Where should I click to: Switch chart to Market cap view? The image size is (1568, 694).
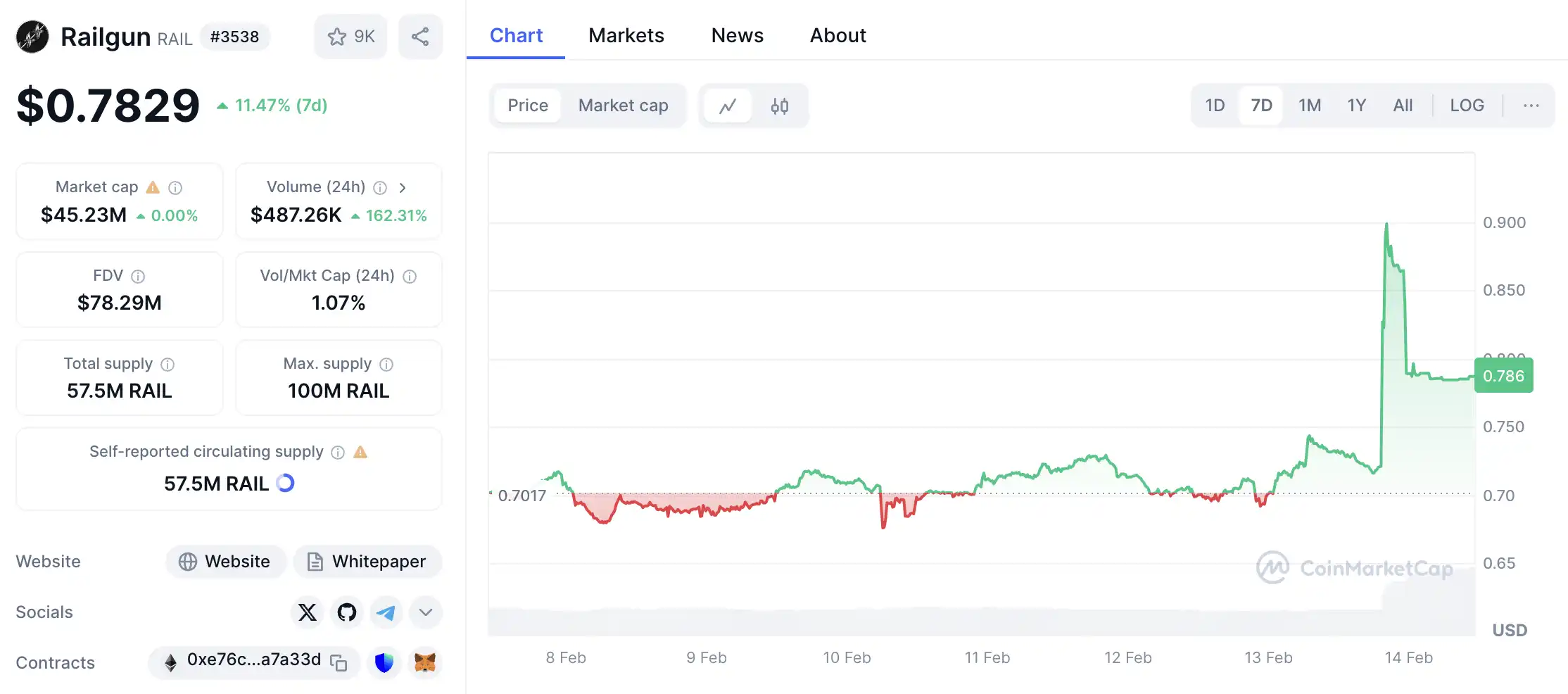[x=623, y=106]
